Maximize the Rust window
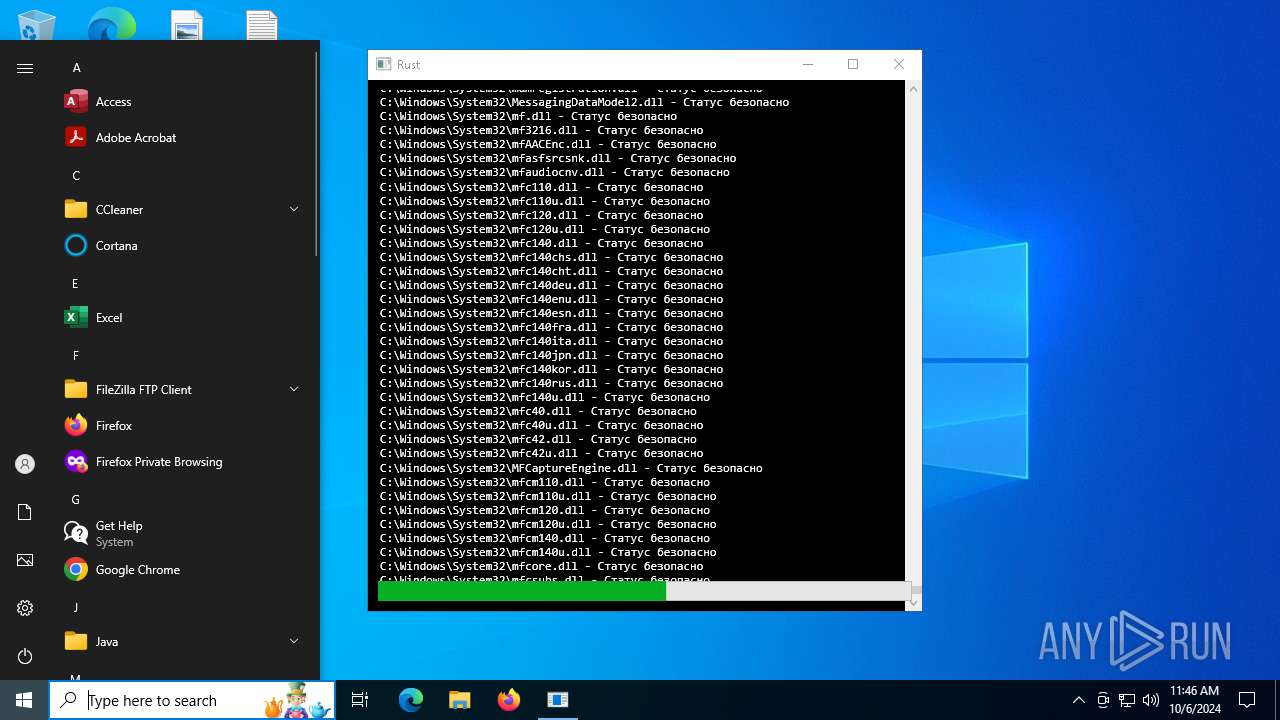The image size is (1280, 720). (853, 64)
